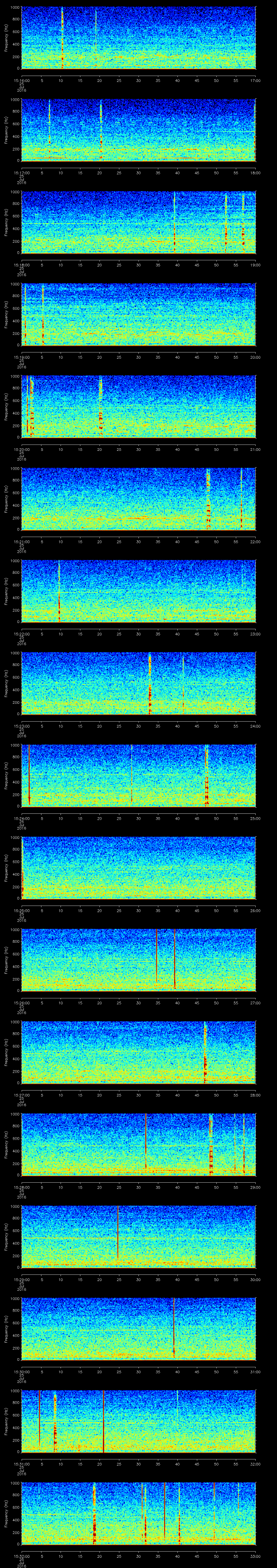Click the red event line at 21 seconds in the 15:31 panel
Image resolution: width=277 pixels, height=1568 pixels.
tap(104, 1421)
